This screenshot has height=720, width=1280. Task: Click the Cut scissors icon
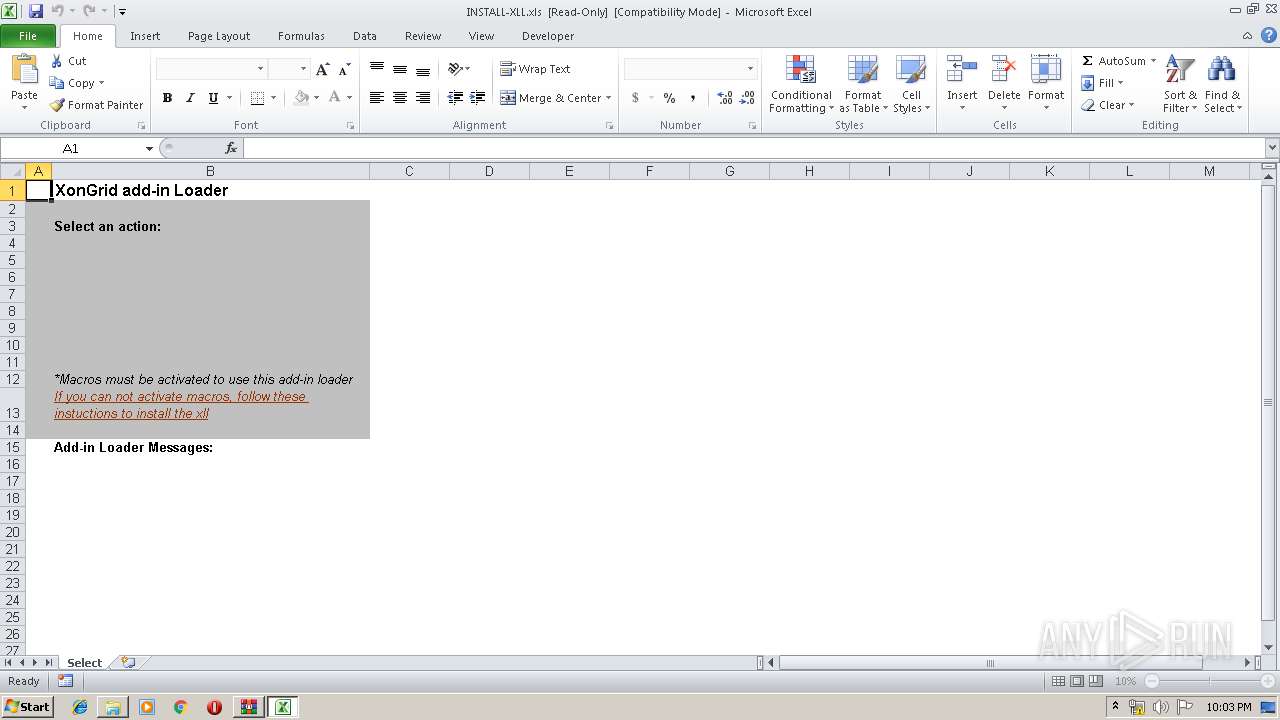pyautogui.click(x=57, y=61)
